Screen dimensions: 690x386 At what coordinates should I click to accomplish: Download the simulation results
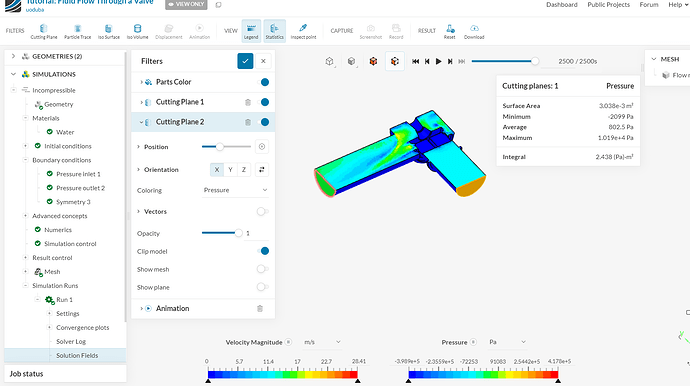click(474, 31)
